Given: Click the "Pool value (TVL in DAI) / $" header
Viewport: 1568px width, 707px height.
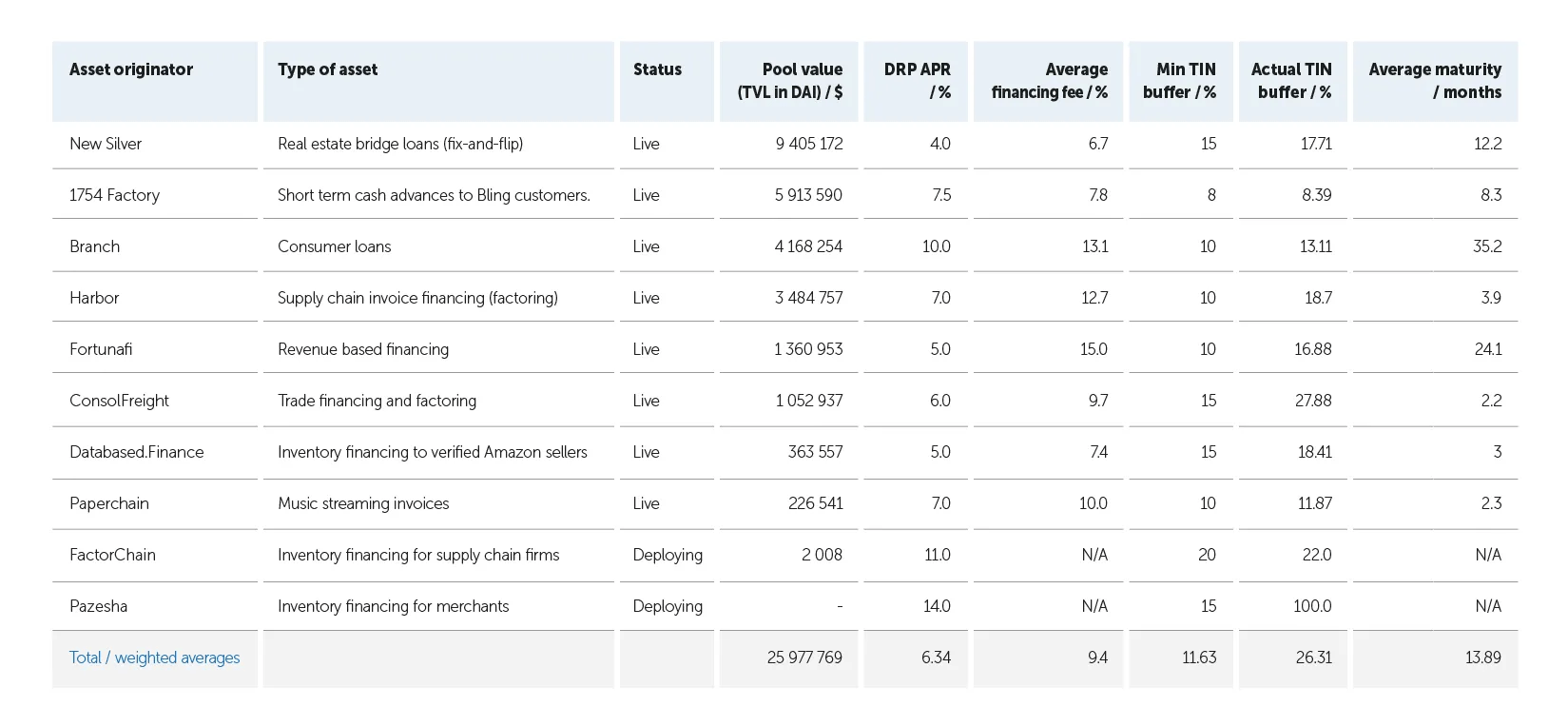Looking at the screenshot, I should click(790, 81).
